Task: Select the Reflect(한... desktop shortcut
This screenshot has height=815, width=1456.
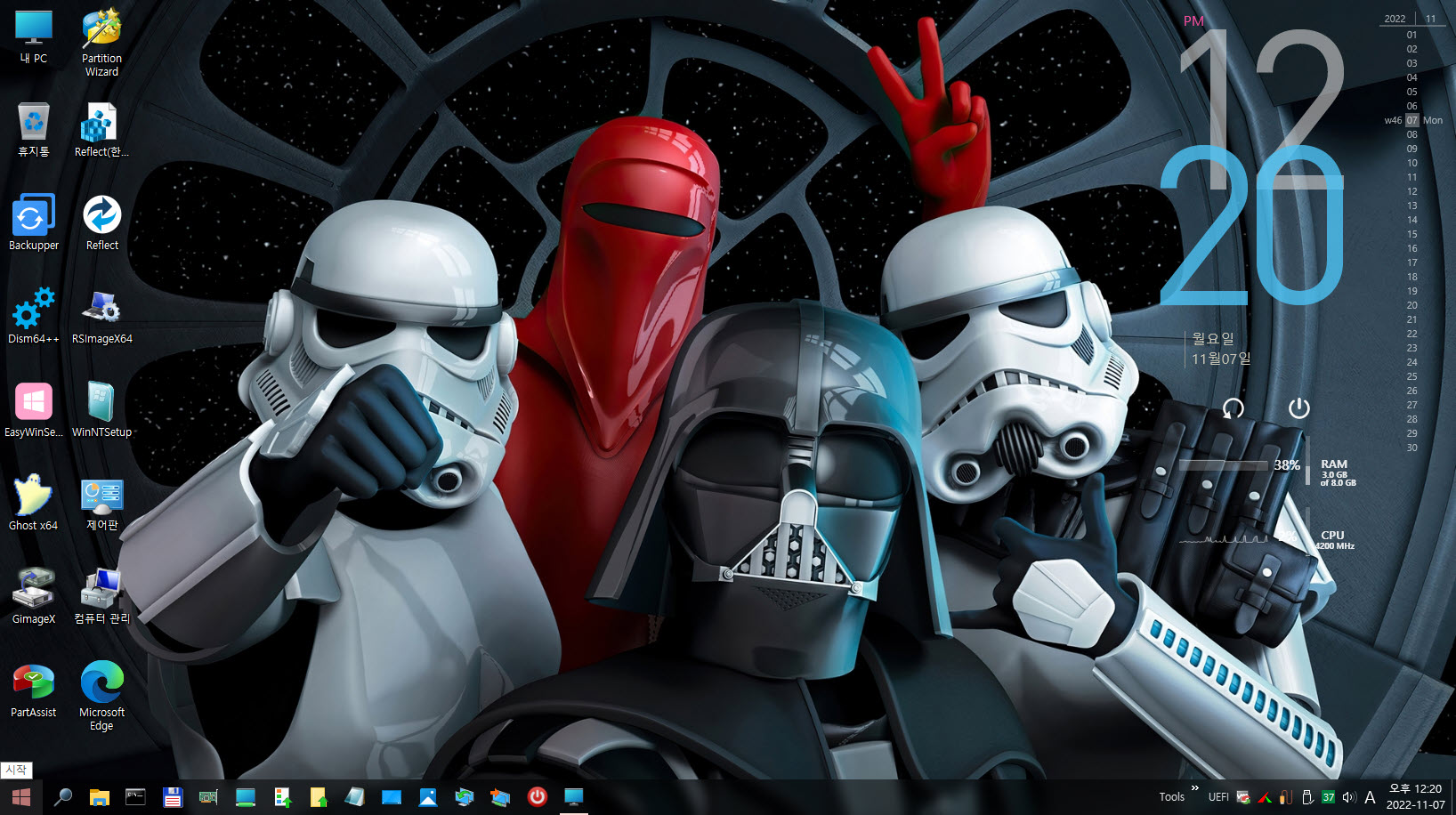Action: point(101,130)
